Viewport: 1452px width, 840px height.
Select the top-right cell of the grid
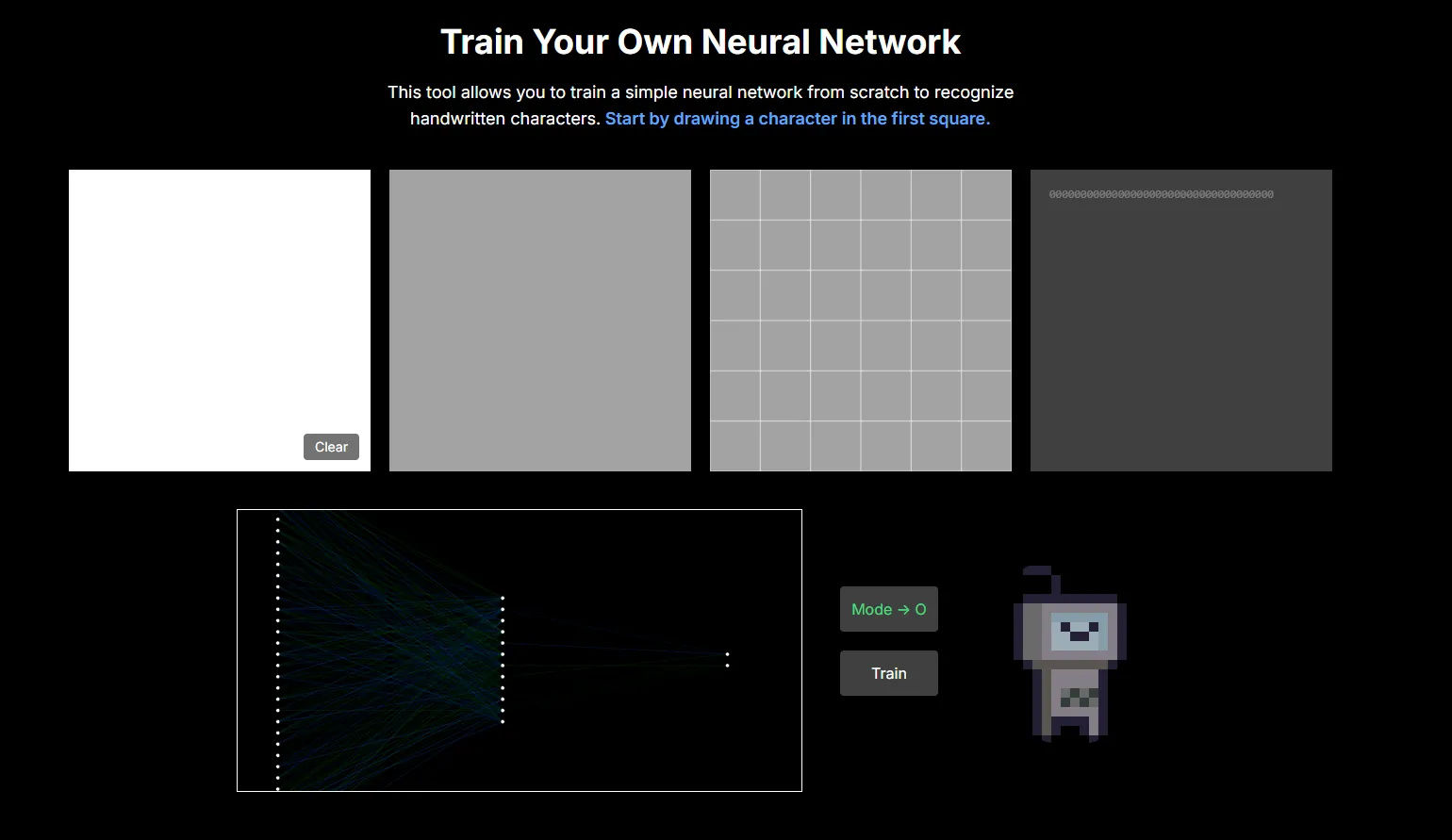(986, 195)
